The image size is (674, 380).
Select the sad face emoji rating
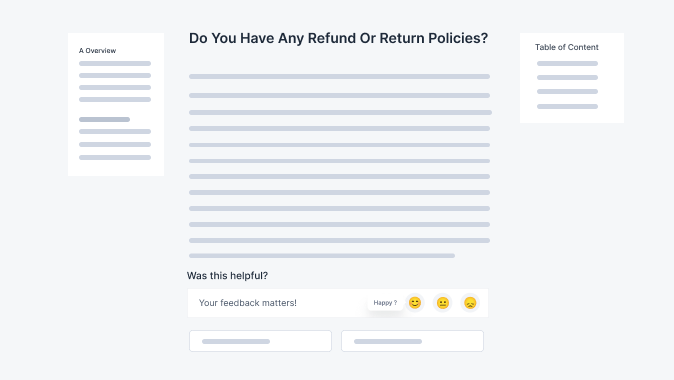click(470, 303)
